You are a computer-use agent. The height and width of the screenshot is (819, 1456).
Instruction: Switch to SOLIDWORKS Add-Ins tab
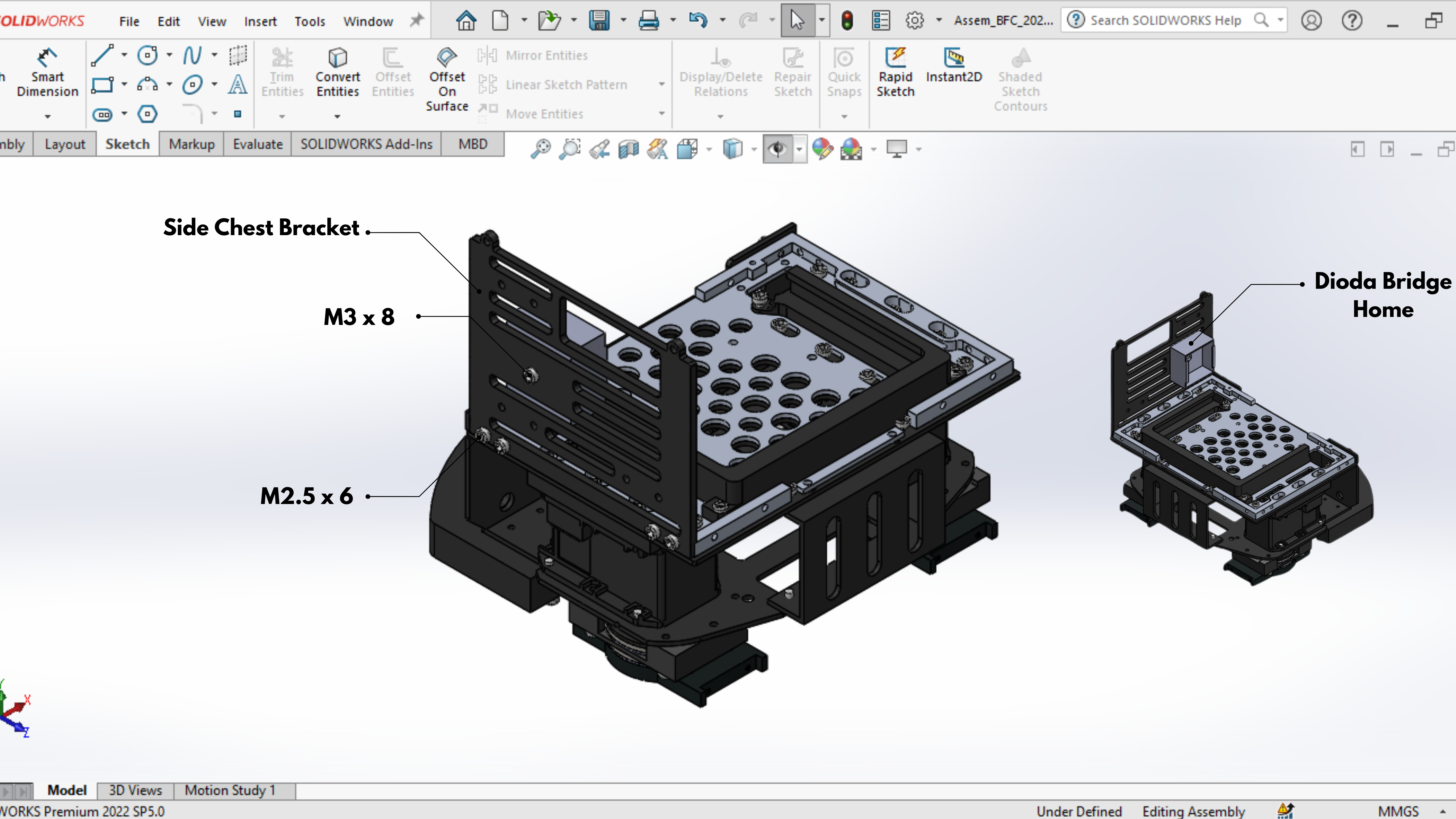coord(366,144)
